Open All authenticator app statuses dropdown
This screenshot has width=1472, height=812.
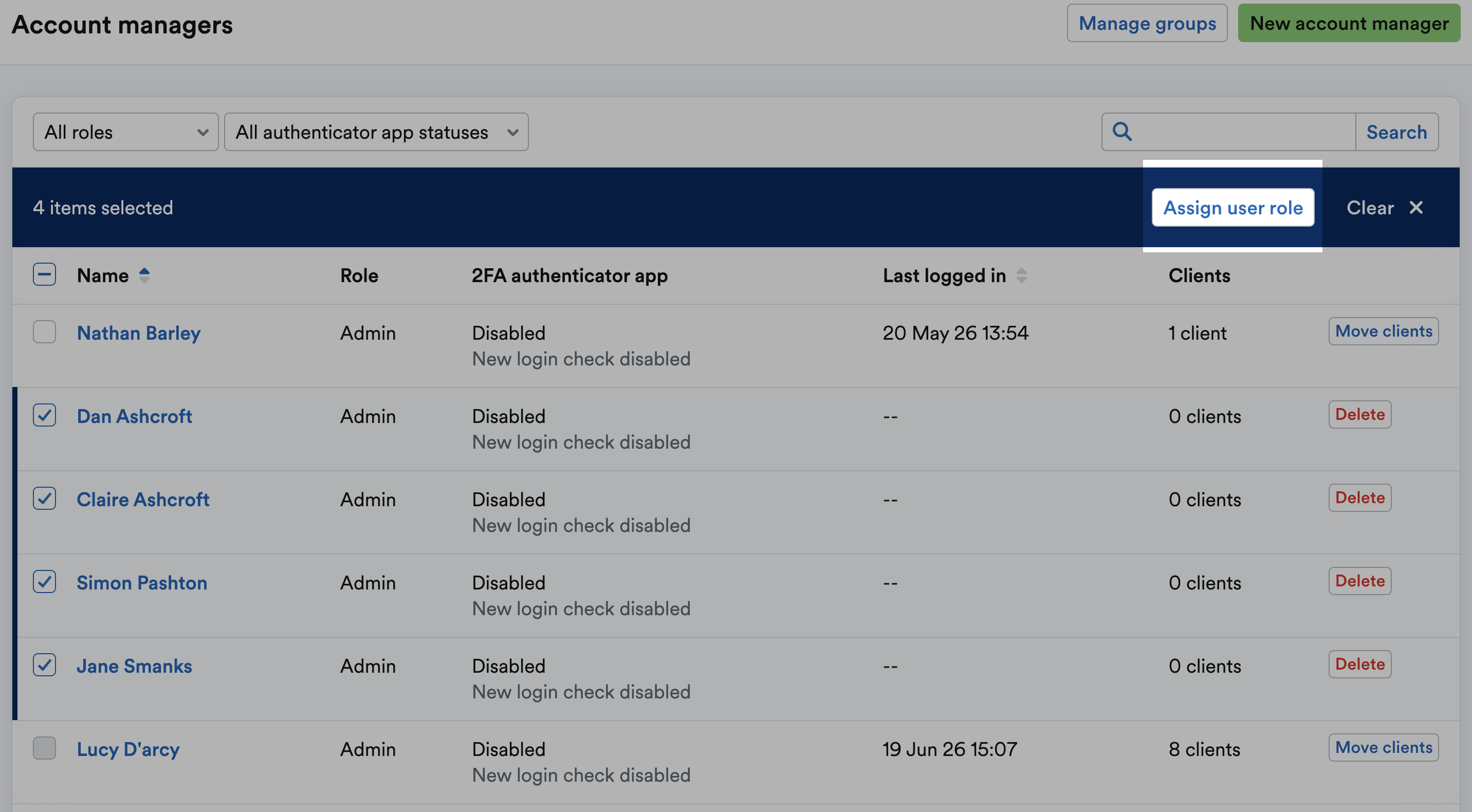376,132
